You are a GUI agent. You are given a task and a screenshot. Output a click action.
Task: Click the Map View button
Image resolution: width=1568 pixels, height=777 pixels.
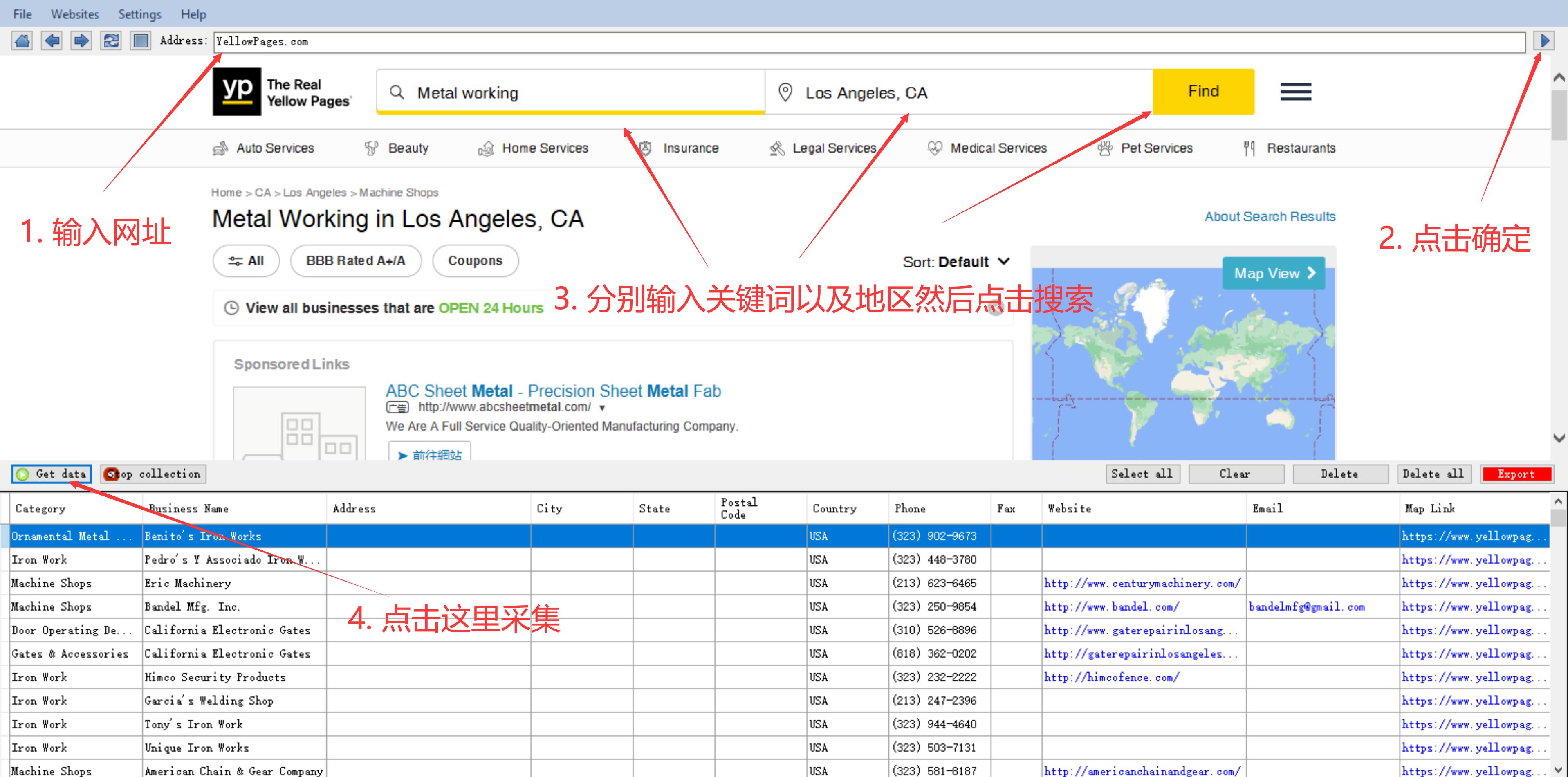(1274, 274)
